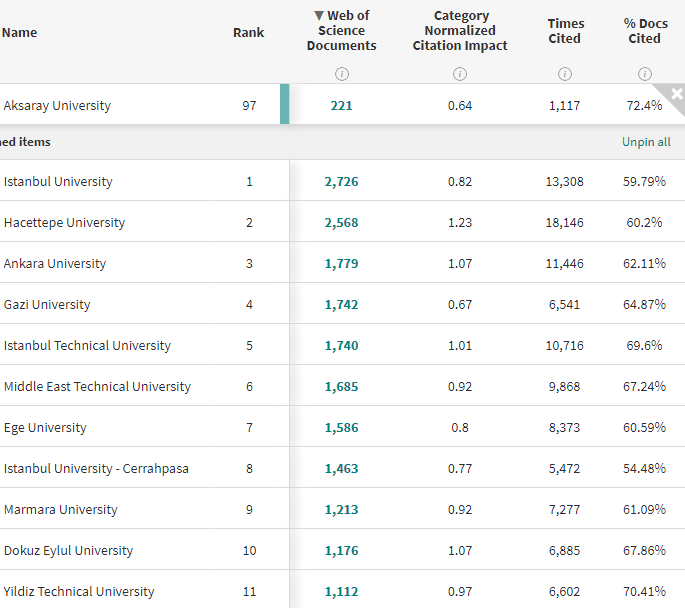The image size is (685, 608).
Task: Click info icon under Category Normalized Citation Impact
Action: click(460, 73)
